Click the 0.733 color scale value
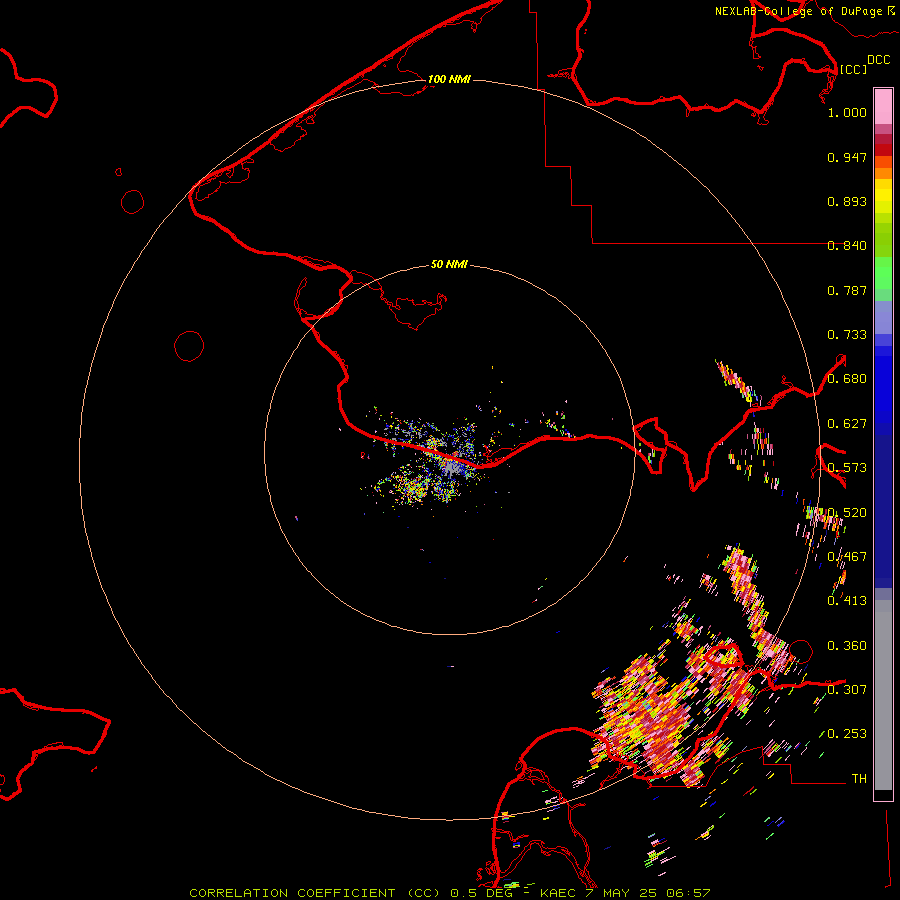The image size is (900, 900). (x=847, y=334)
